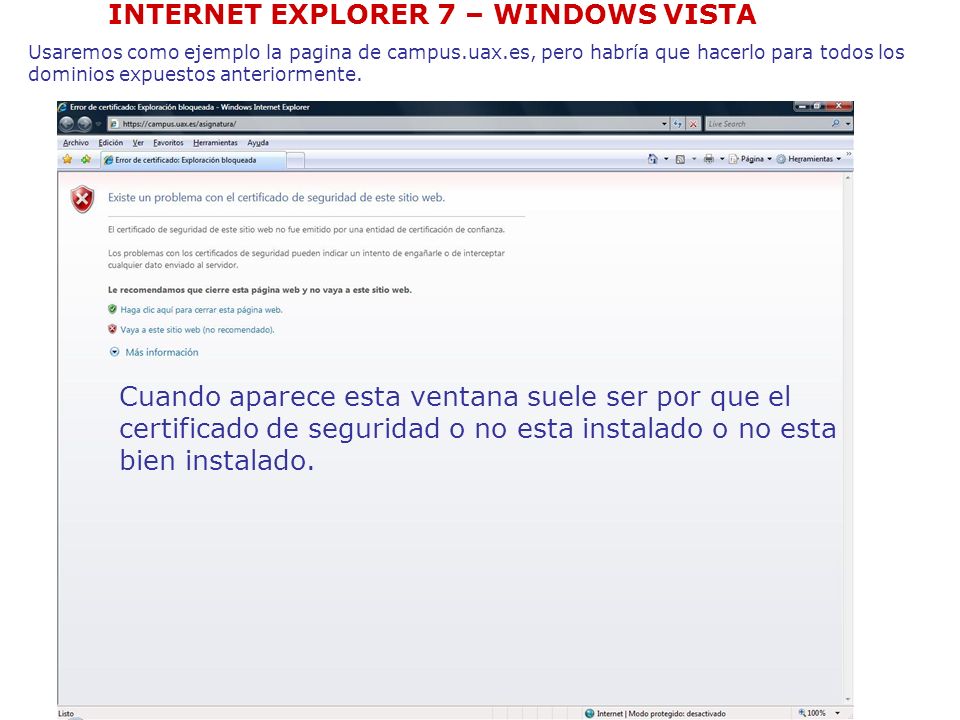Click the Live Search magnifier icon
This screenshot has height=720, width=960.
click(836, 124)
